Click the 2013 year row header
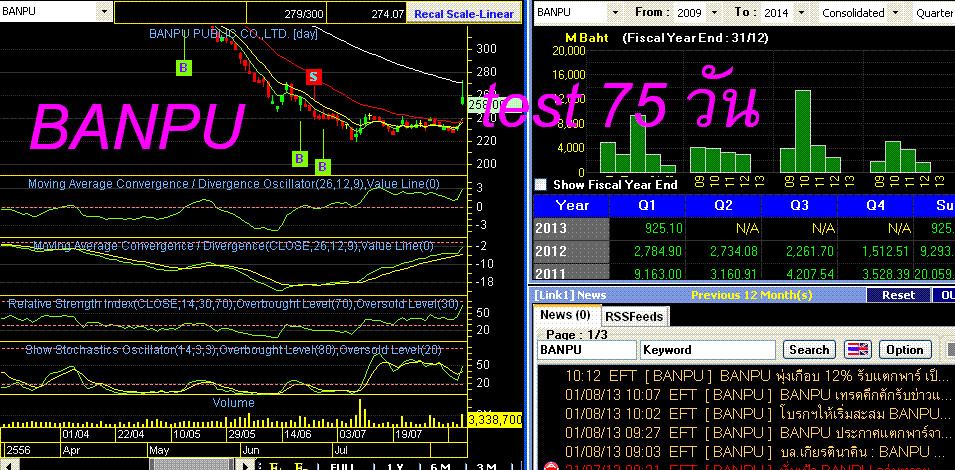The height and width of the screenshot is (470, 955). click(571, 228)
